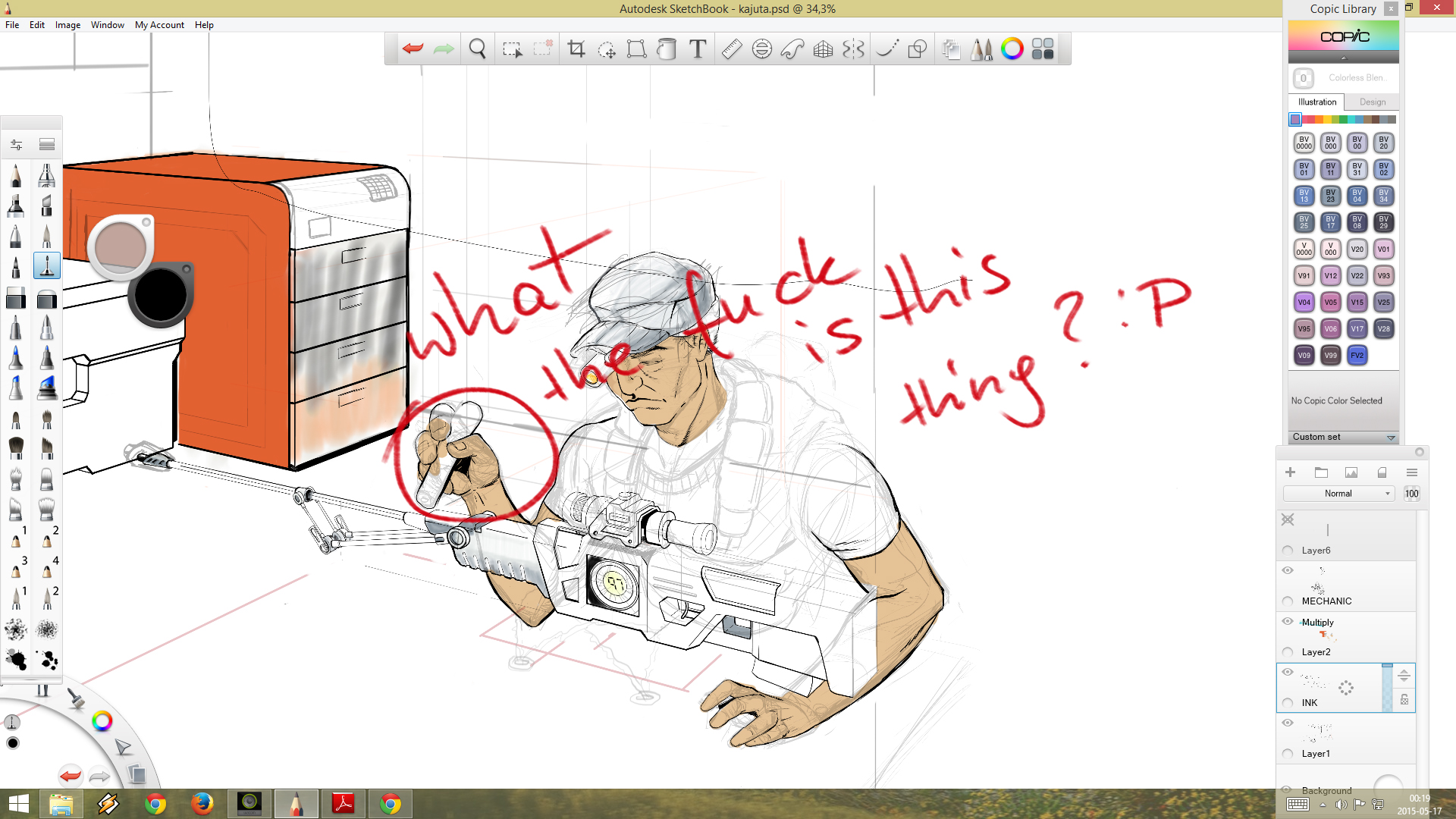
Task: Select MECHANIC layer radio button
Action: [1288, 601]
